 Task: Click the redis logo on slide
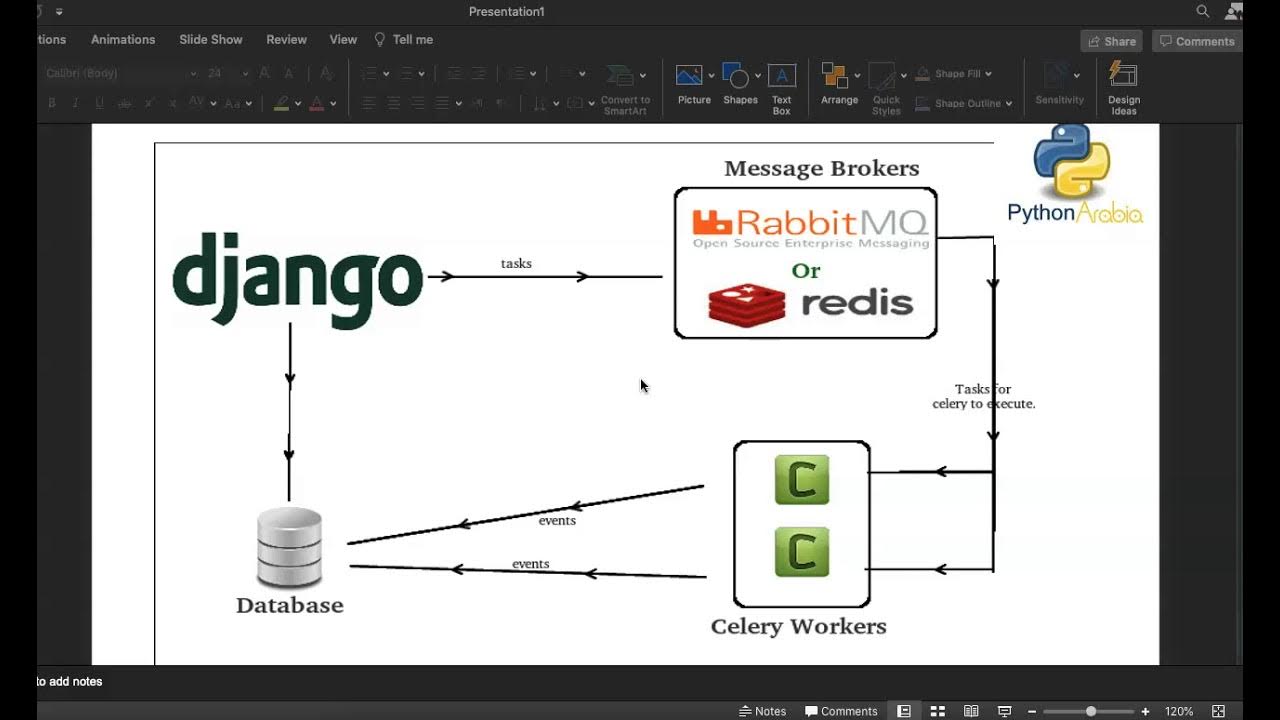[811, 303]
